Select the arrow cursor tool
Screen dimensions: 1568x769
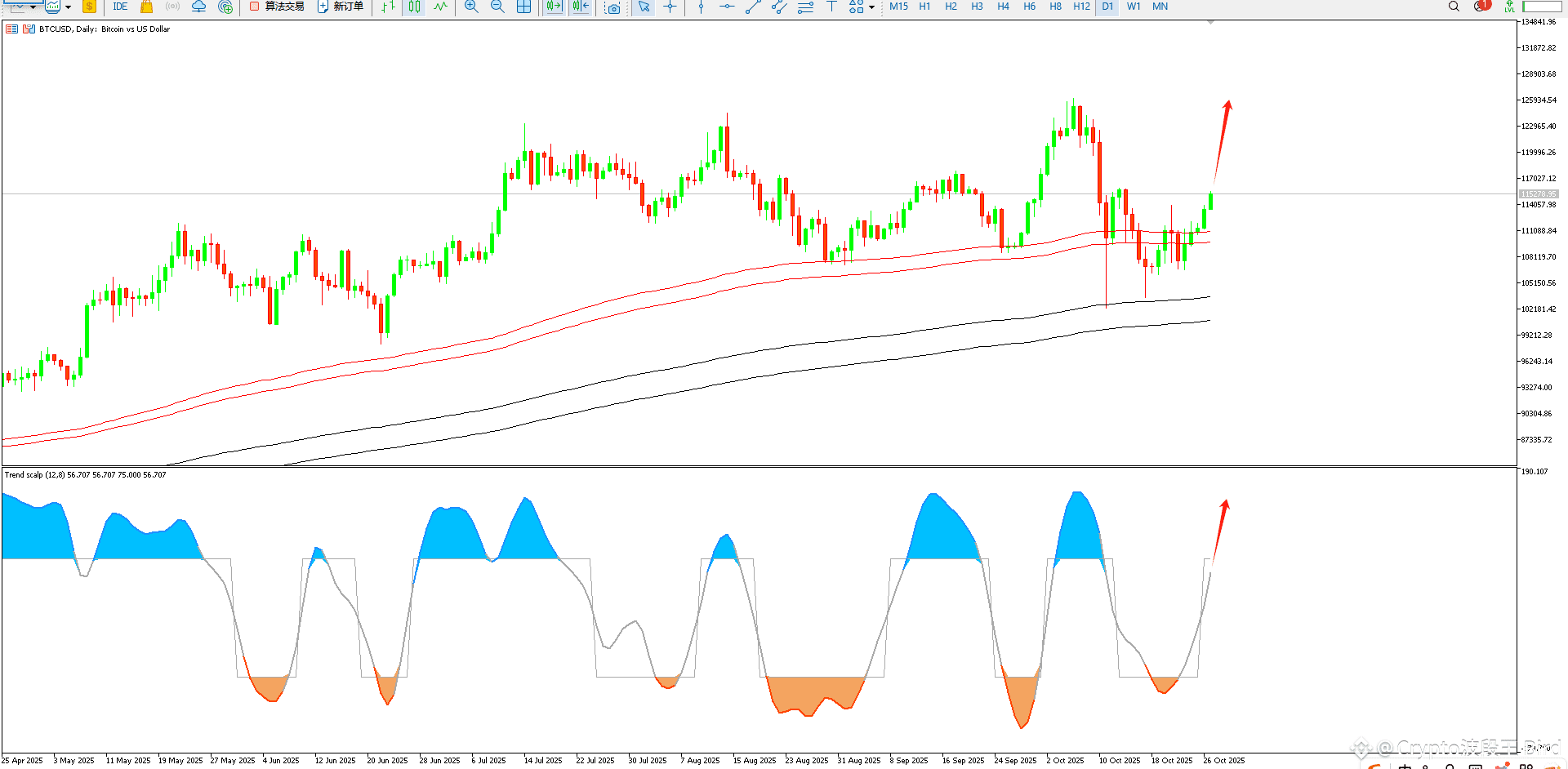[644, 7]
